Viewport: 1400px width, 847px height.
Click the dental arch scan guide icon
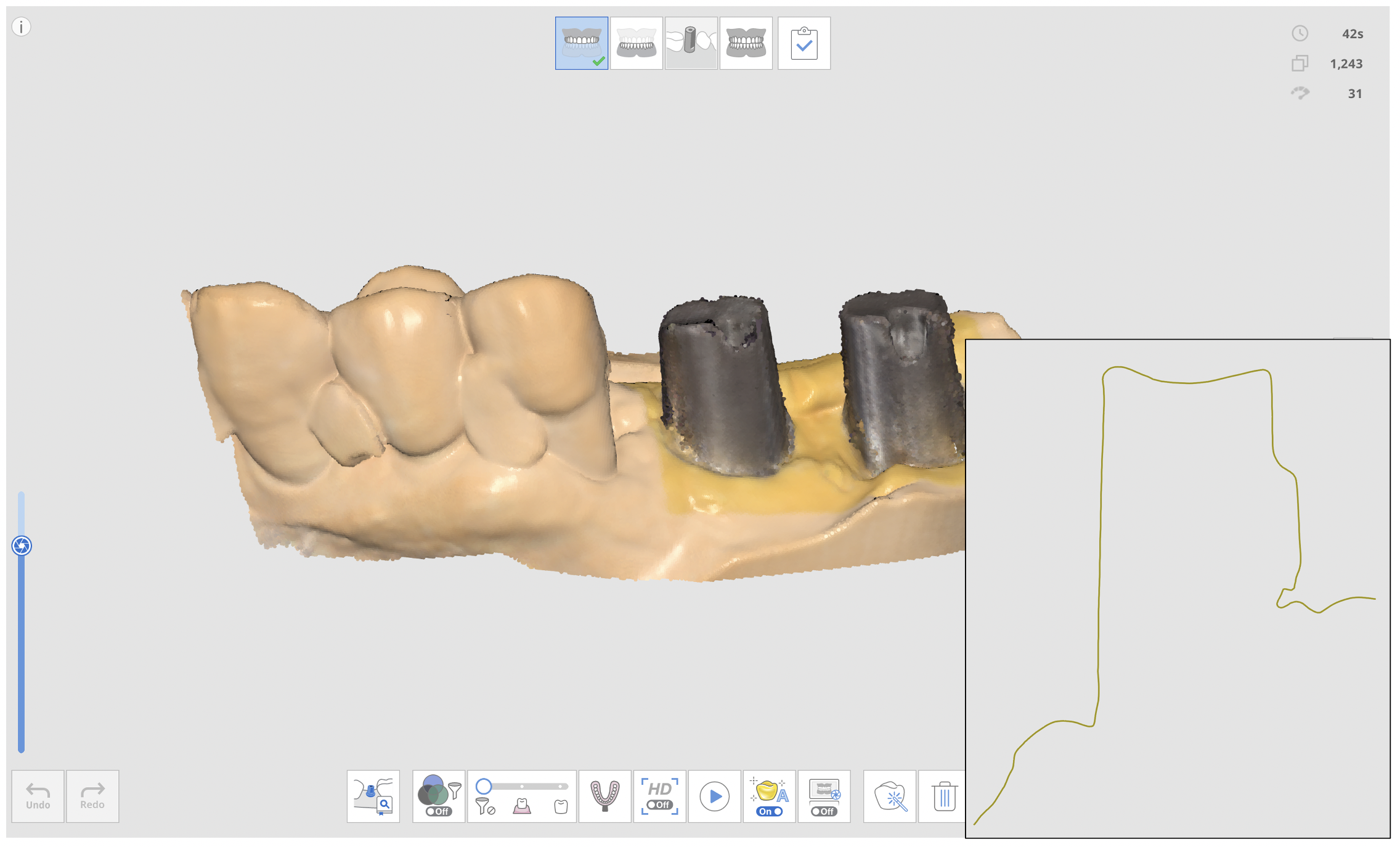(x=604, y=796)
